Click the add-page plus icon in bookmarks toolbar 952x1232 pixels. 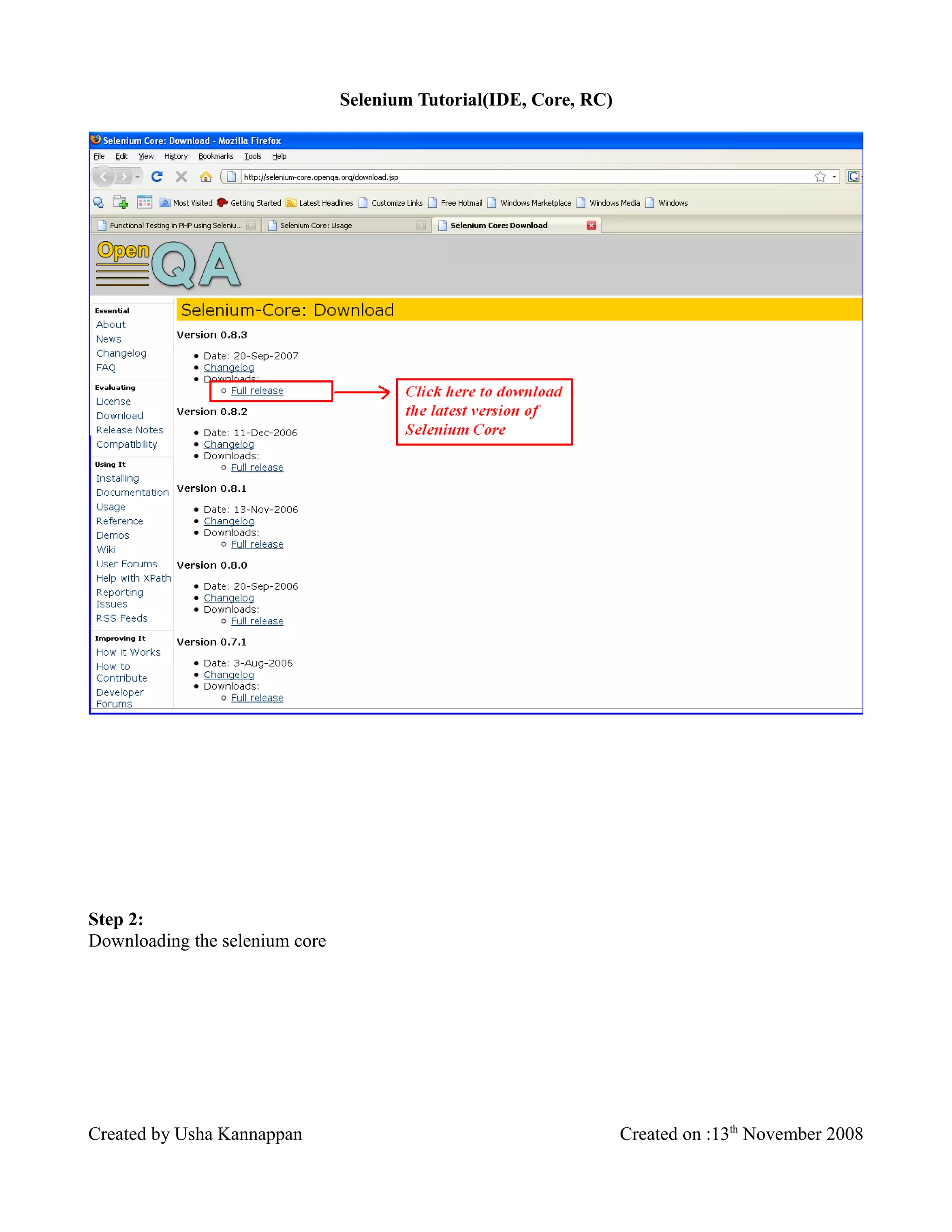tap(121, 203)
